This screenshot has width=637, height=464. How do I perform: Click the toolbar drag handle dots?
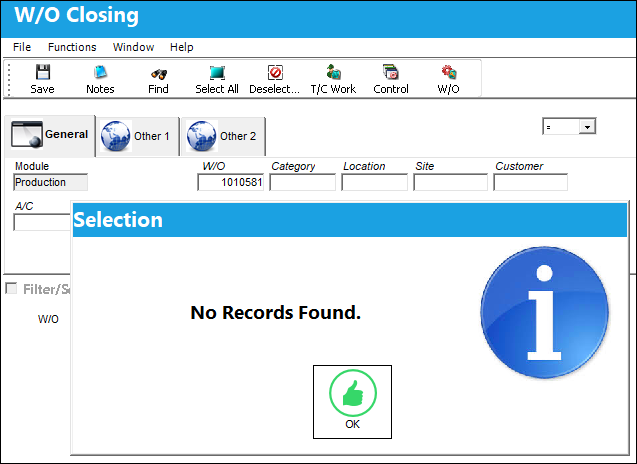pyautogui.click(x=9, y=79)
